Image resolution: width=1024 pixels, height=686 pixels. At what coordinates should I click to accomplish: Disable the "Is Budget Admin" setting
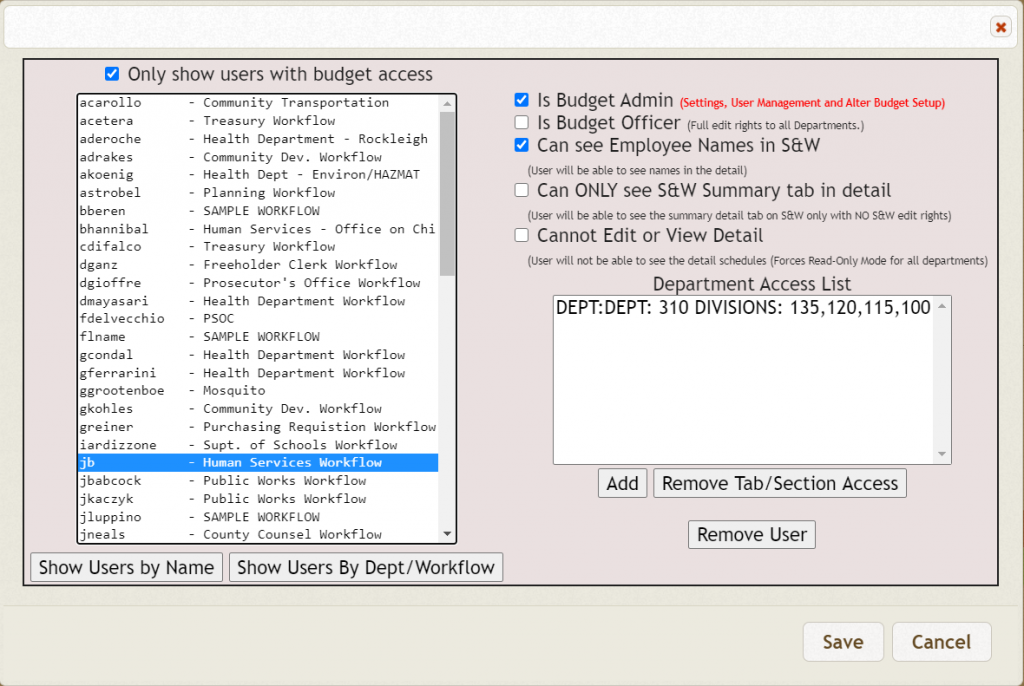521,99
